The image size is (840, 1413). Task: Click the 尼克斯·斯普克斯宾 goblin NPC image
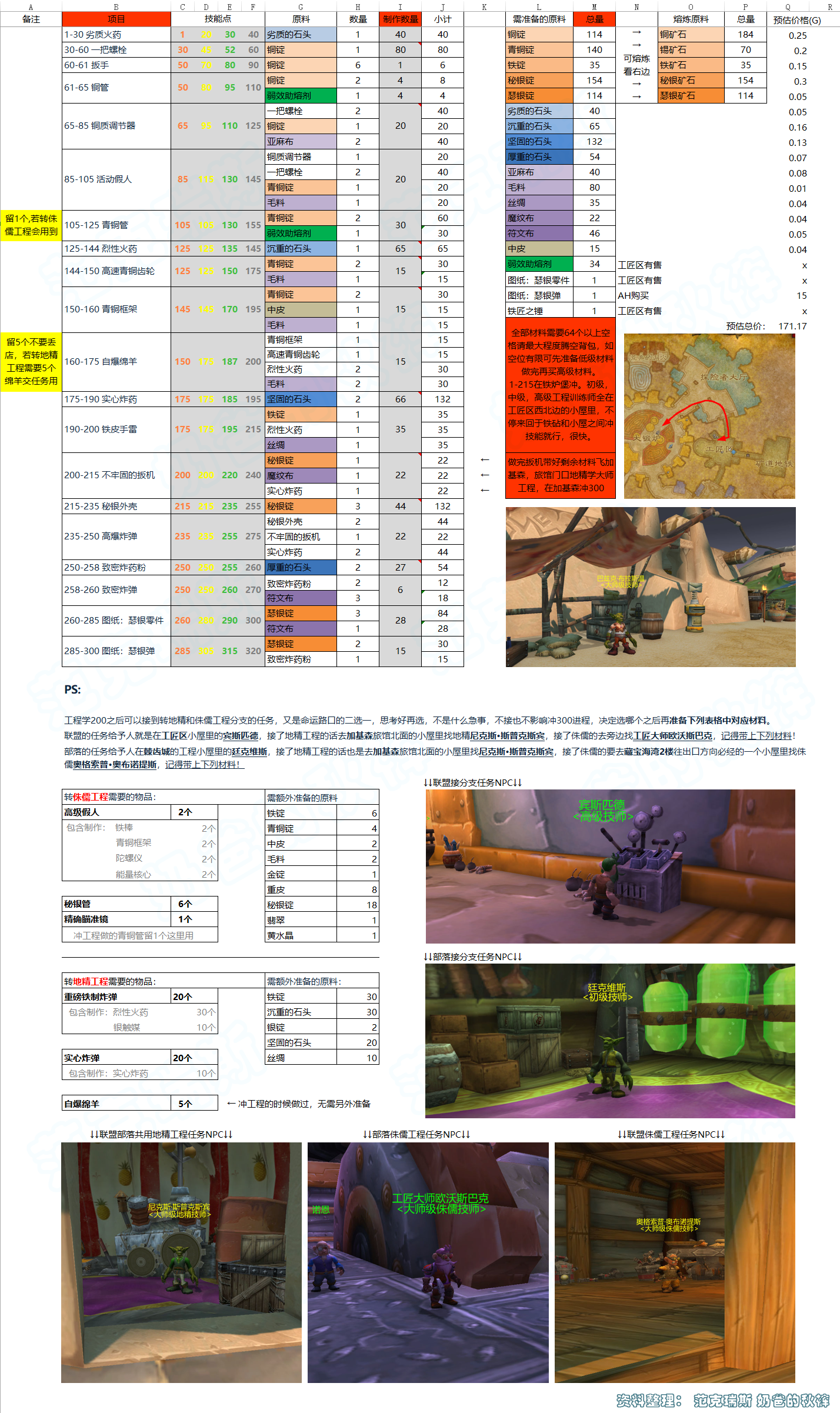181,1262
